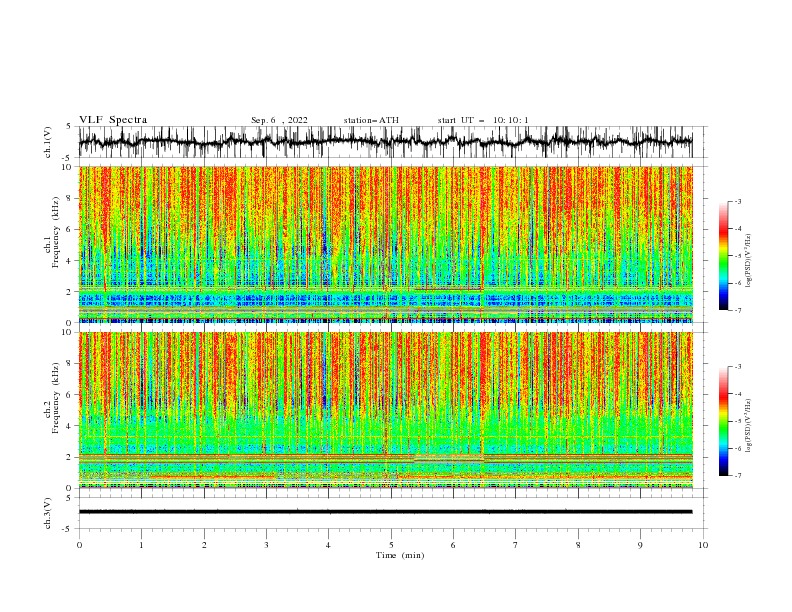Screen dimensions: 792x612
Task: Click the 'start UT = 10:10:1' text
Action: coord(483,120)
